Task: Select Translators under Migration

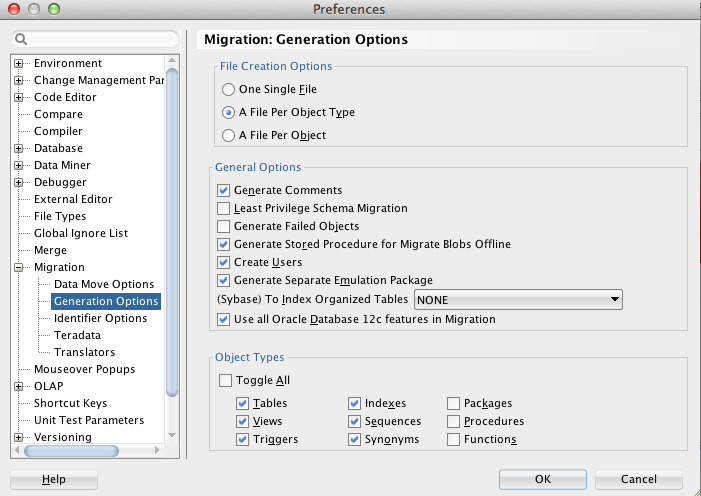Action: (x=84, y=352)
